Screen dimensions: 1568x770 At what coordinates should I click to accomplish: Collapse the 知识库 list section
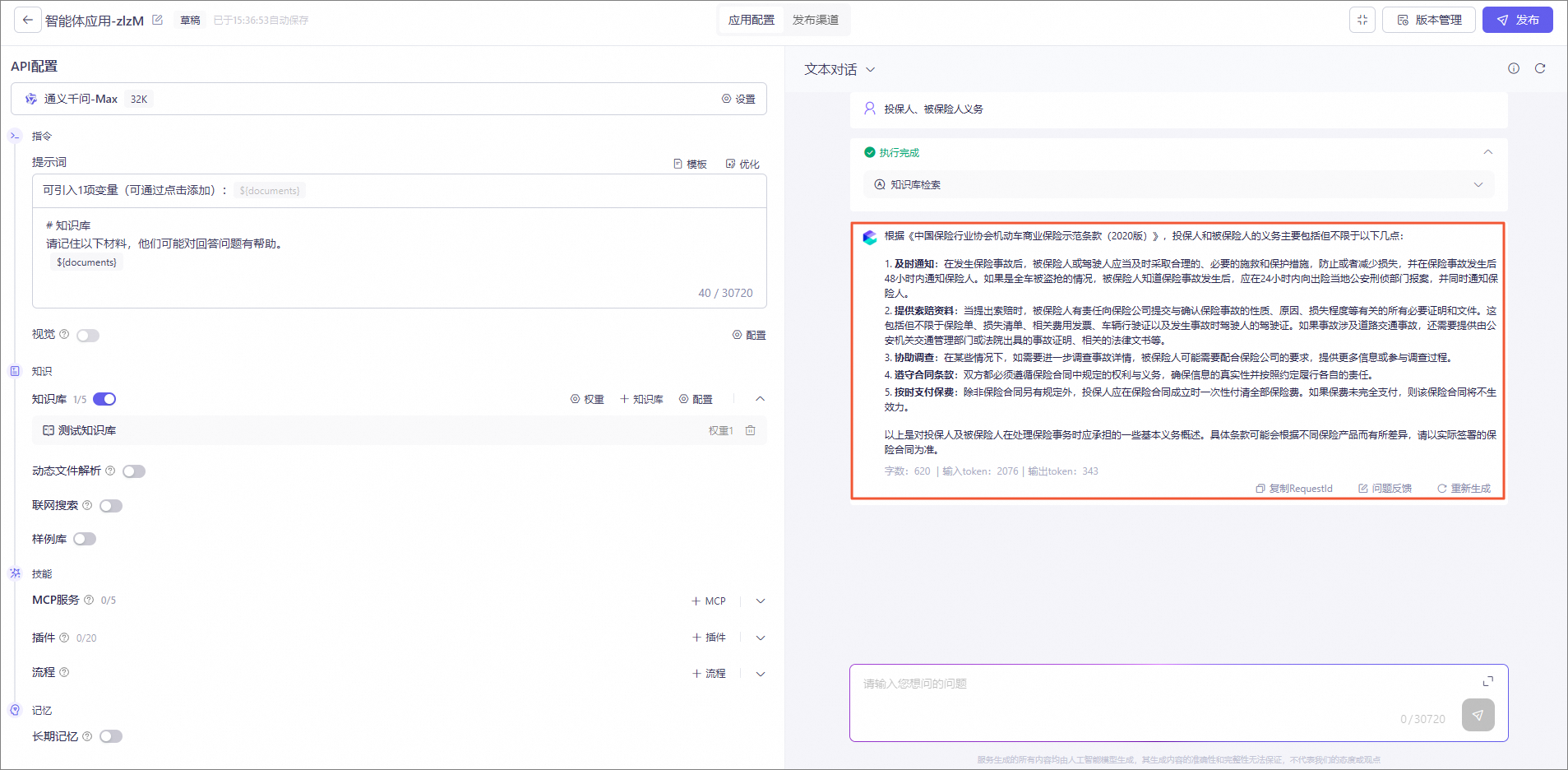(761, 399)
